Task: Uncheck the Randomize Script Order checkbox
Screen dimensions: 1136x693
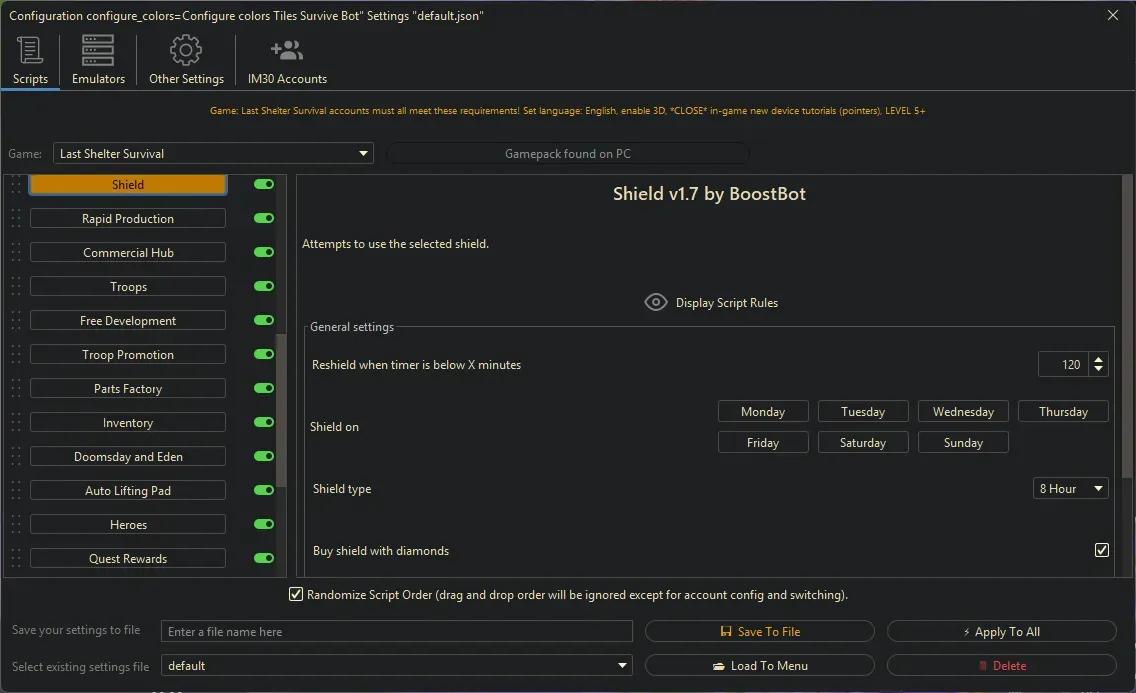Action: pyautogui.click(x=296, y=595)
